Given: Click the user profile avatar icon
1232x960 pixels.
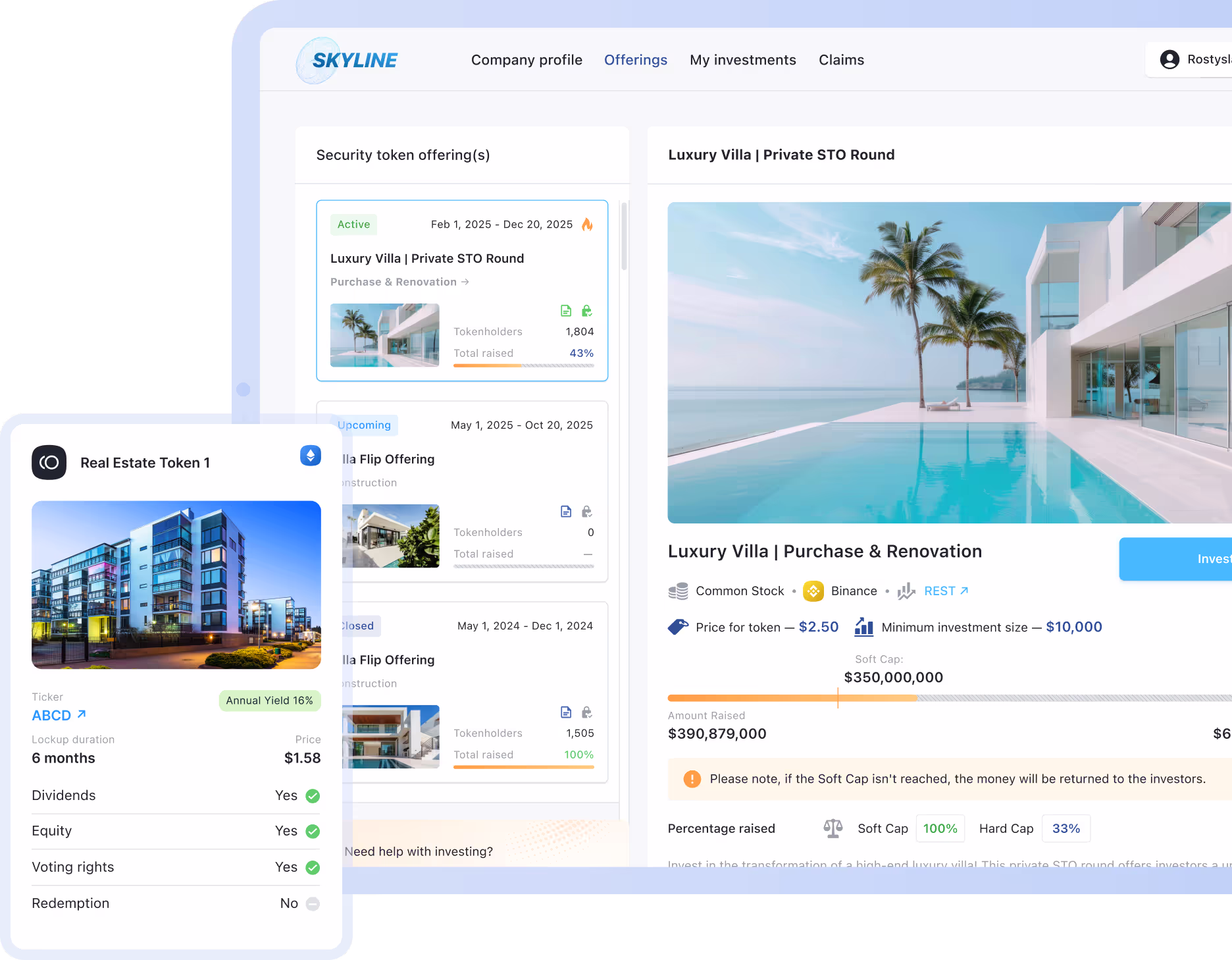Looking at the screenshot, I should pos(1169,59).
